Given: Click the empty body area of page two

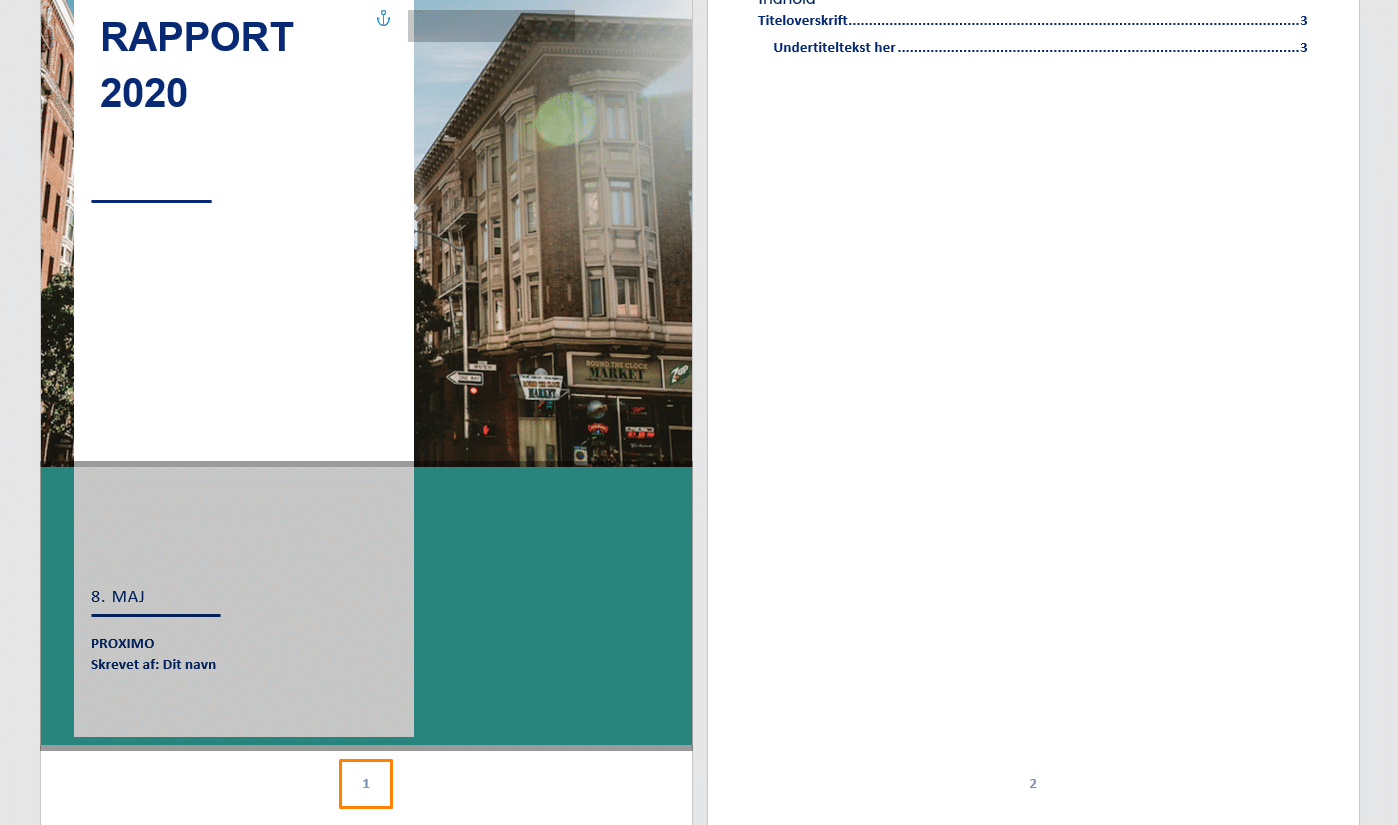Looking at the screenshot, I should tap(1033, 400).
